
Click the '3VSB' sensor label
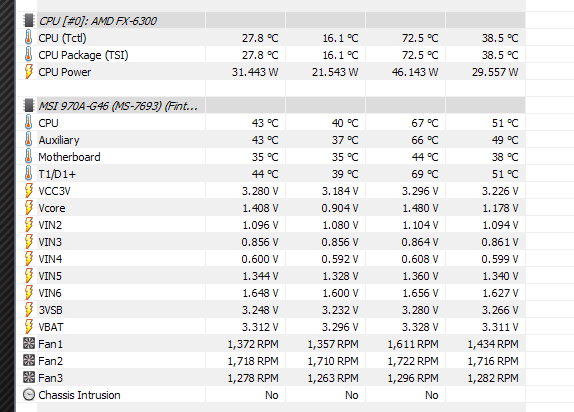(51, 310)
